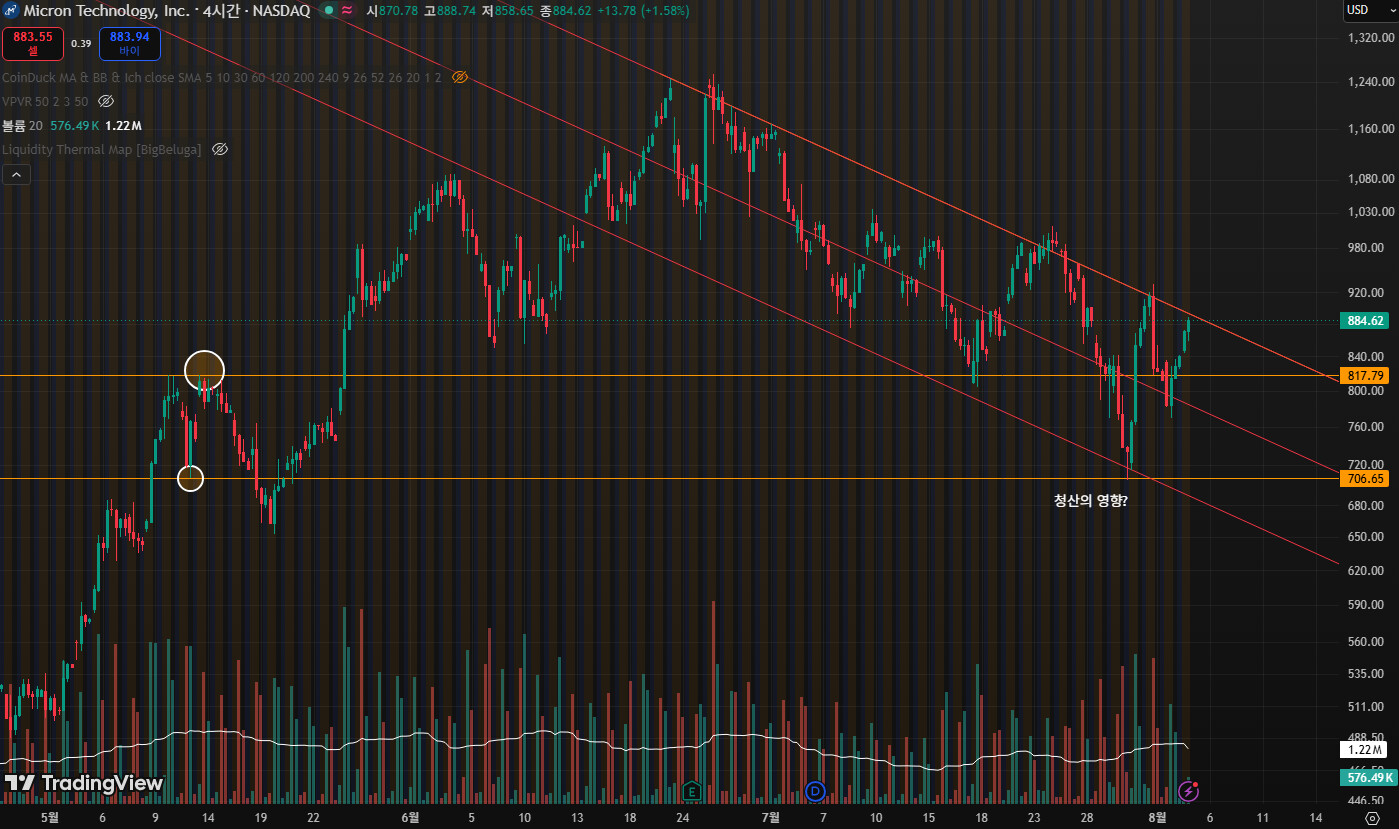The image size is (1399, 829).
Task: Click the 620.00 price axis label
Action: point(1366,570)
